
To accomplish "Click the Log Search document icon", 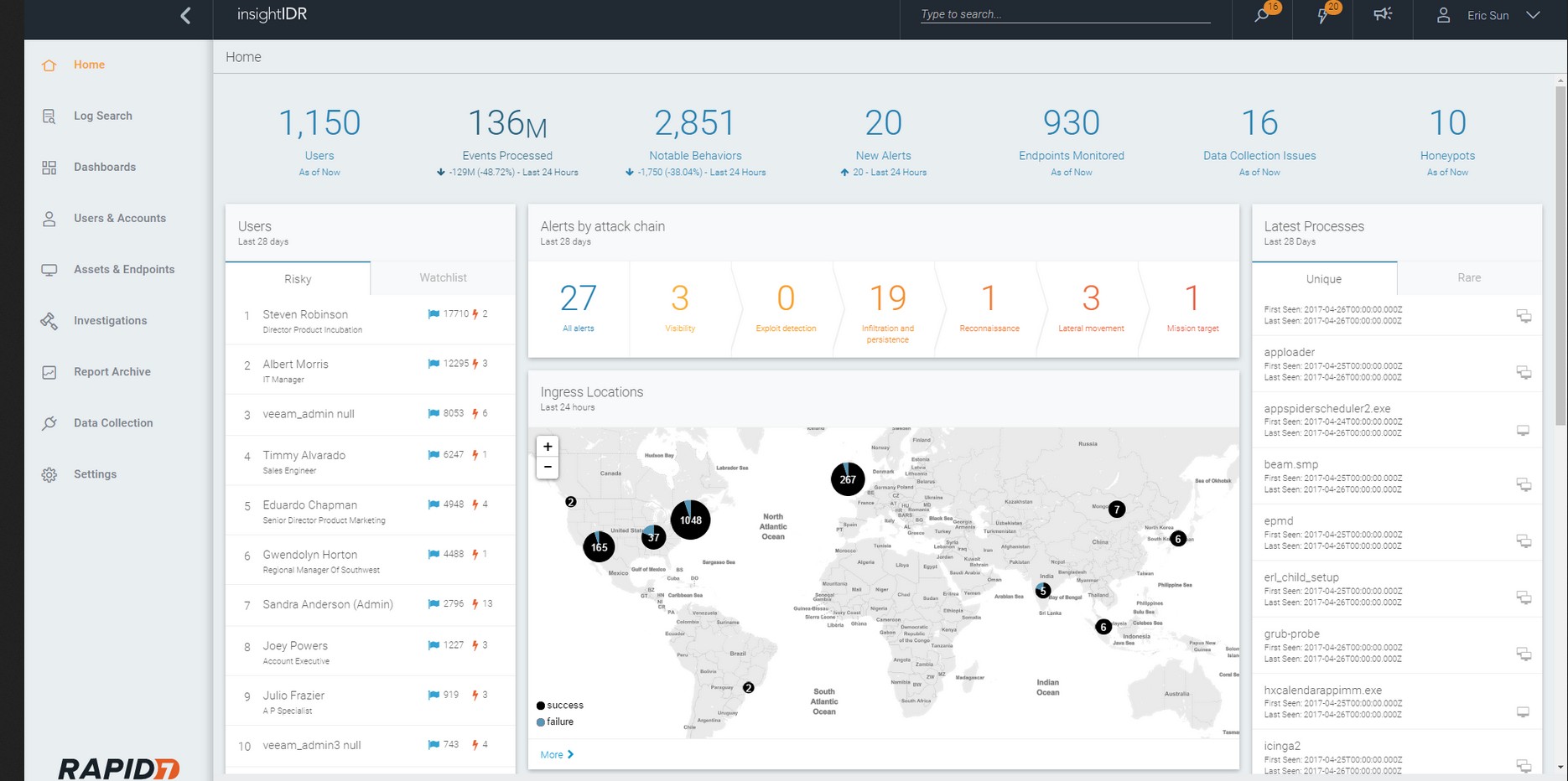I will (x=49, y=116).
